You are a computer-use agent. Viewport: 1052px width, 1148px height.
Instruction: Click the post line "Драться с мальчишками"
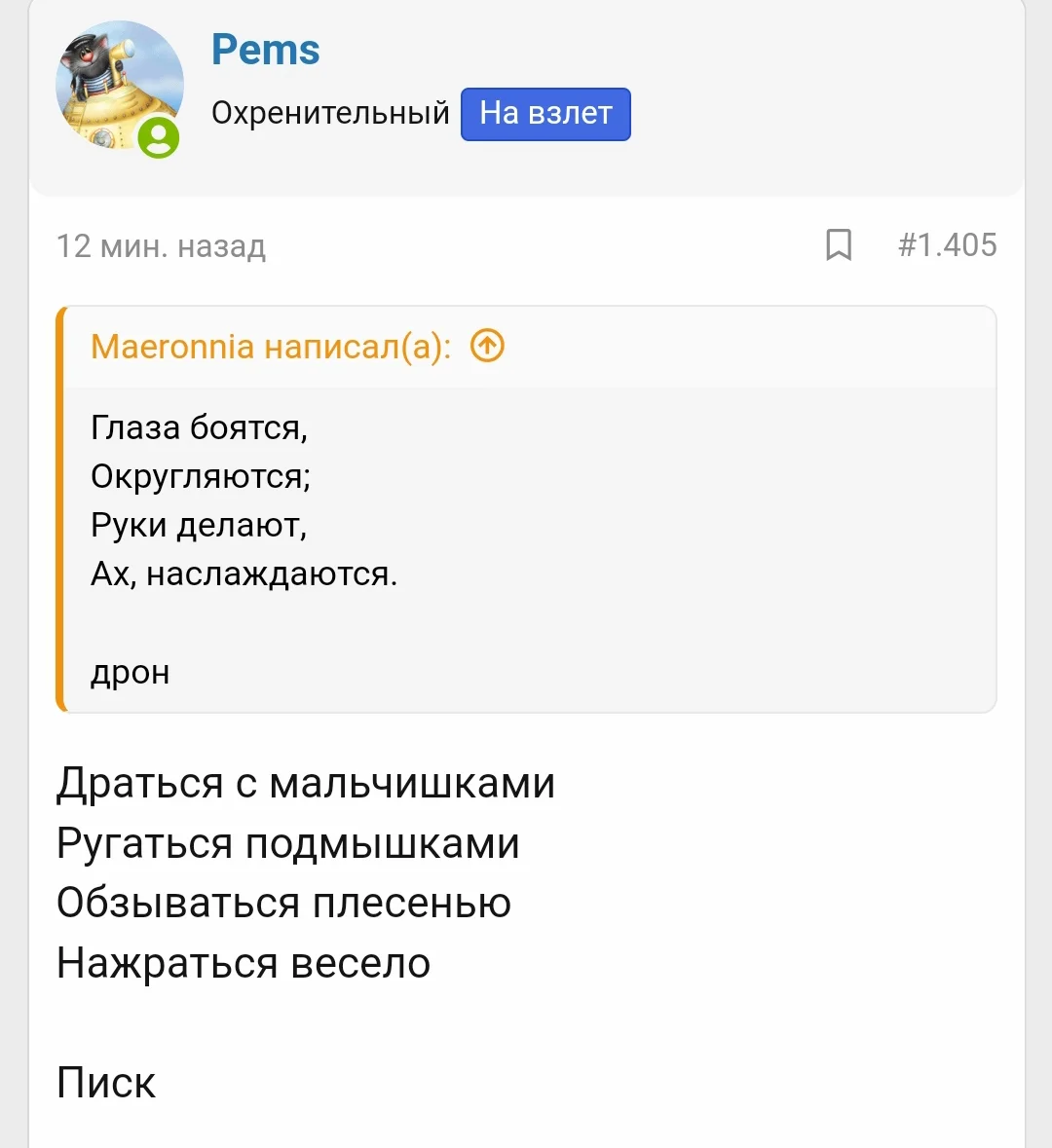(306, 784)
